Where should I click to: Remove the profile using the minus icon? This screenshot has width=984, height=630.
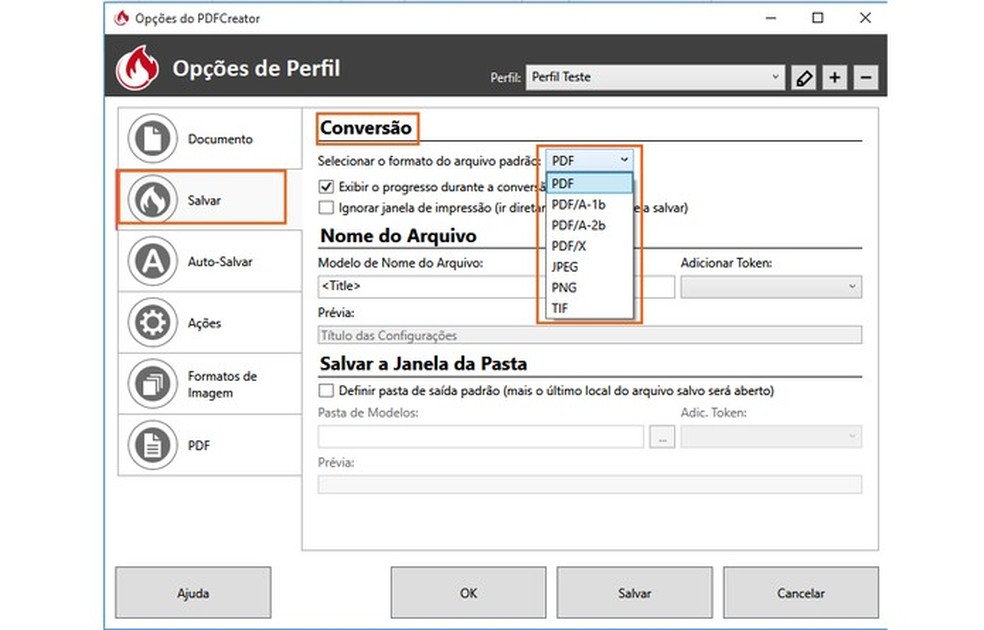[864, 77]
